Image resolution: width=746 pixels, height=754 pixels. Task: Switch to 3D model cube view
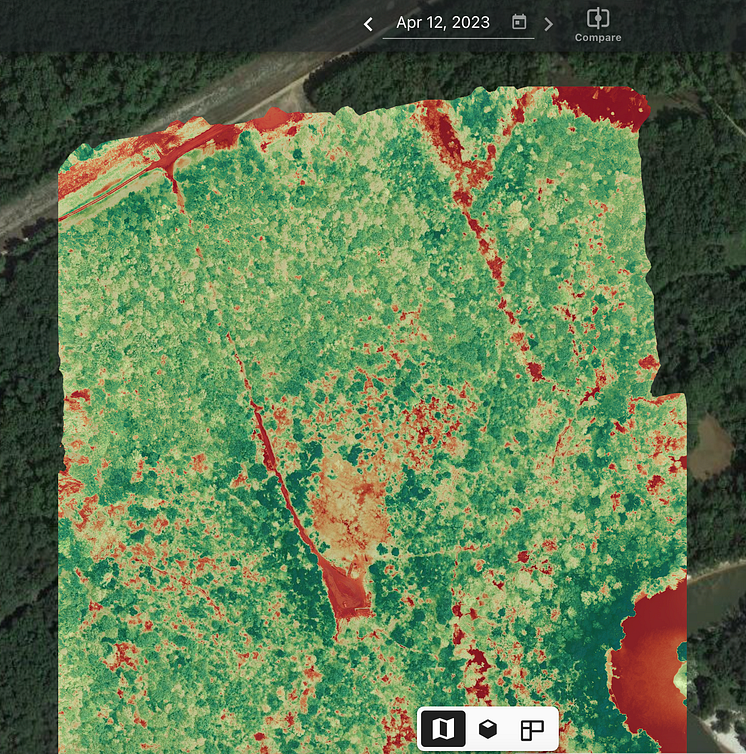[488, 729]
